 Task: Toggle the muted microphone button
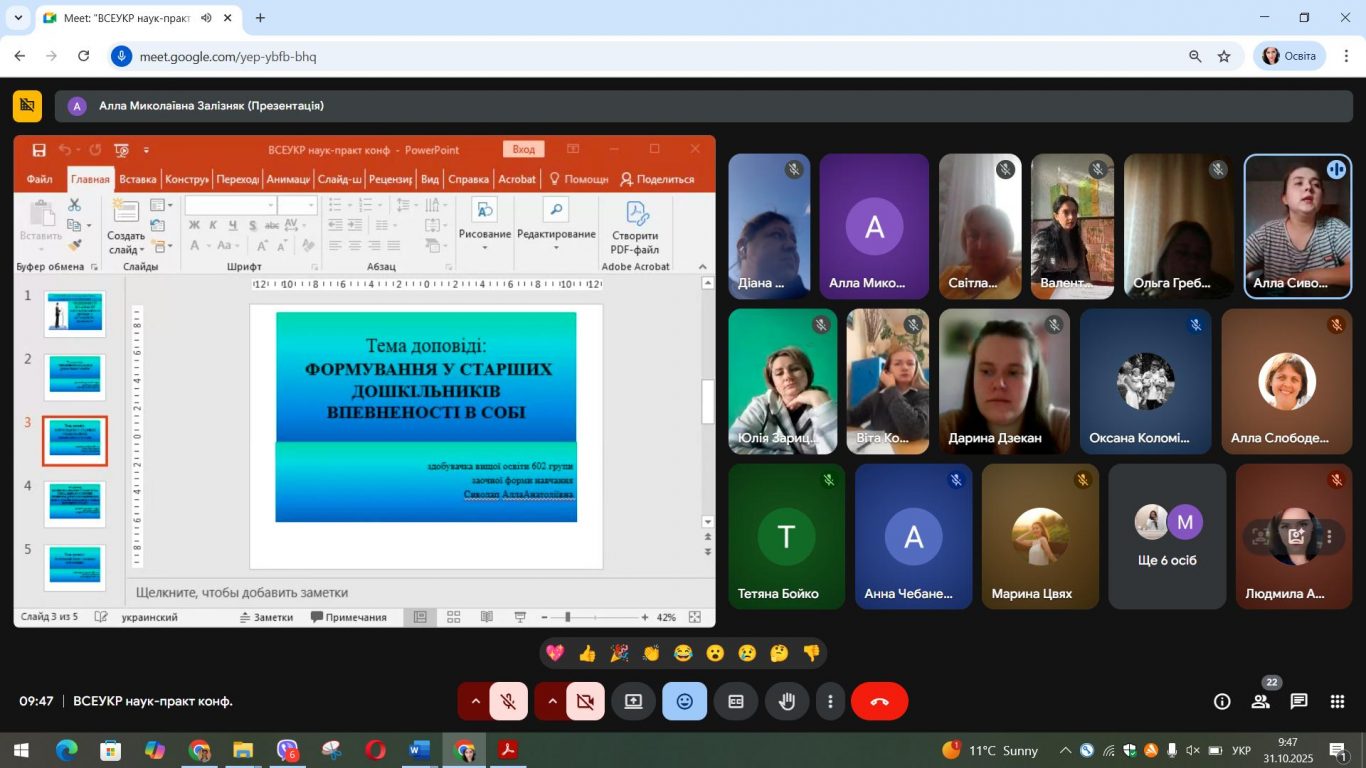tap(508, 701)
